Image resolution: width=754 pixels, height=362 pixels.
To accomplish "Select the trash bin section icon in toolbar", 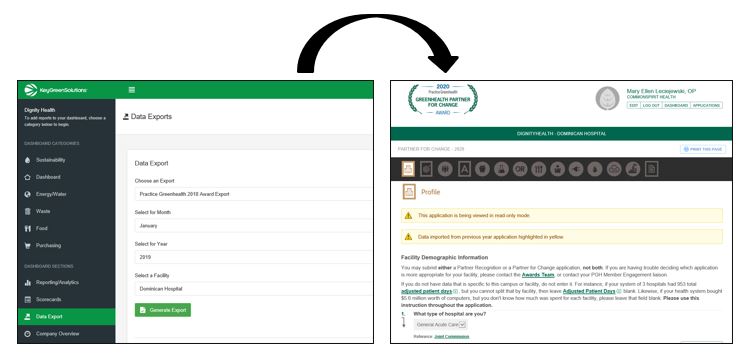I will pyautogui.click(x=482, y=169).
